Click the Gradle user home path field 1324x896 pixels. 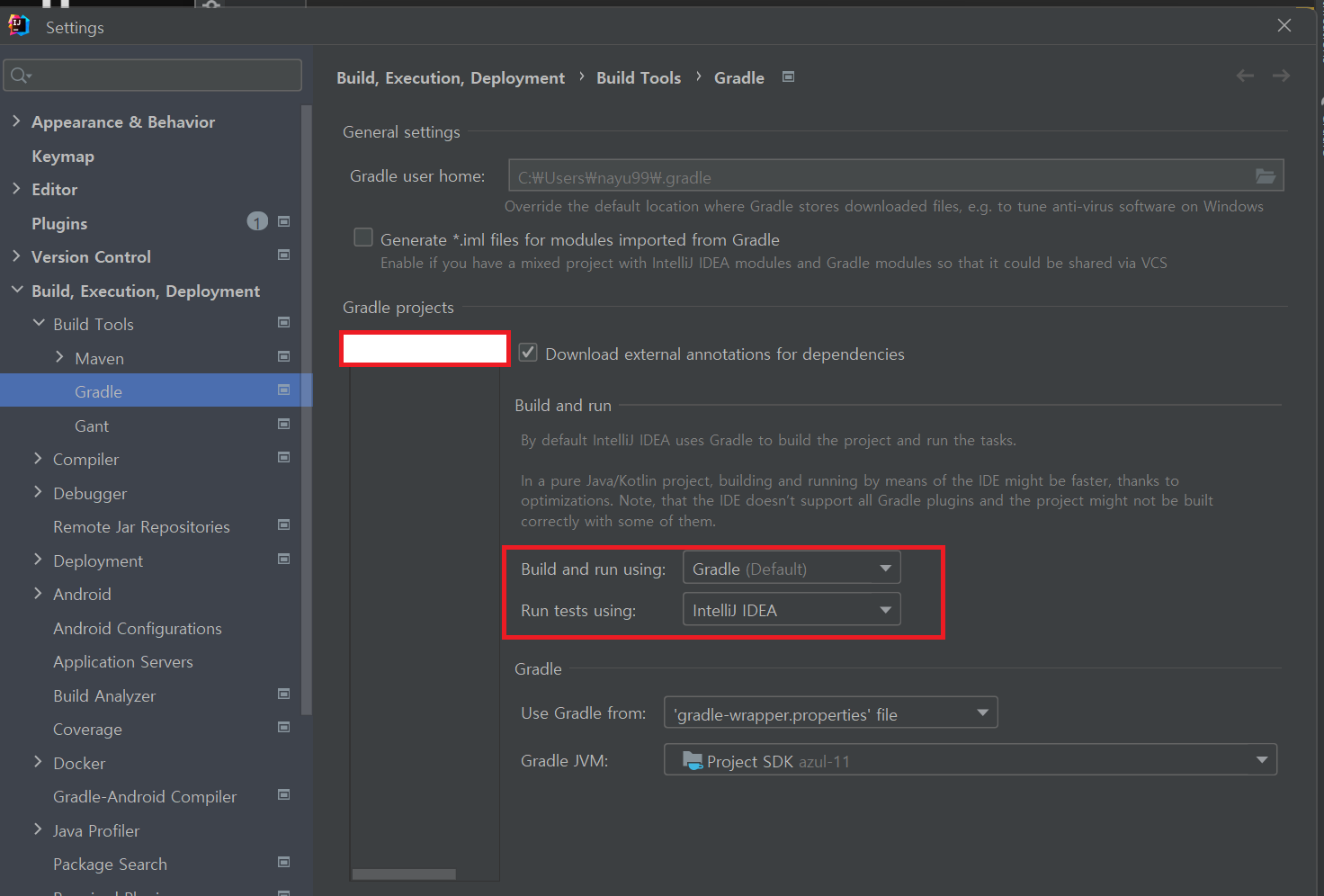[896, 176]
